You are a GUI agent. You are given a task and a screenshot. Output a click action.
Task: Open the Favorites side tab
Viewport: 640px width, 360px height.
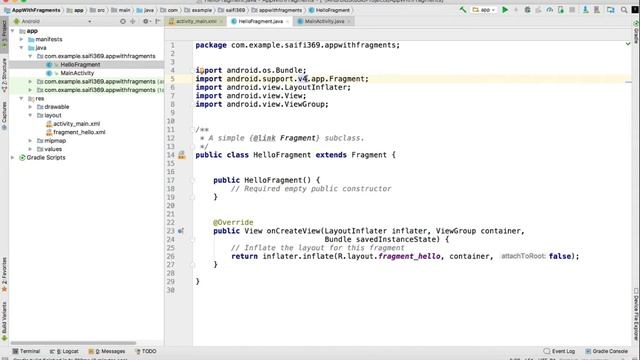click(x=4, y=275)
